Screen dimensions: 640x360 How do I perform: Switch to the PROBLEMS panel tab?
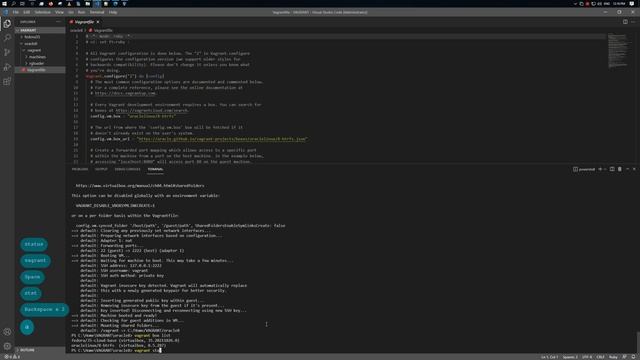(80, 169)
